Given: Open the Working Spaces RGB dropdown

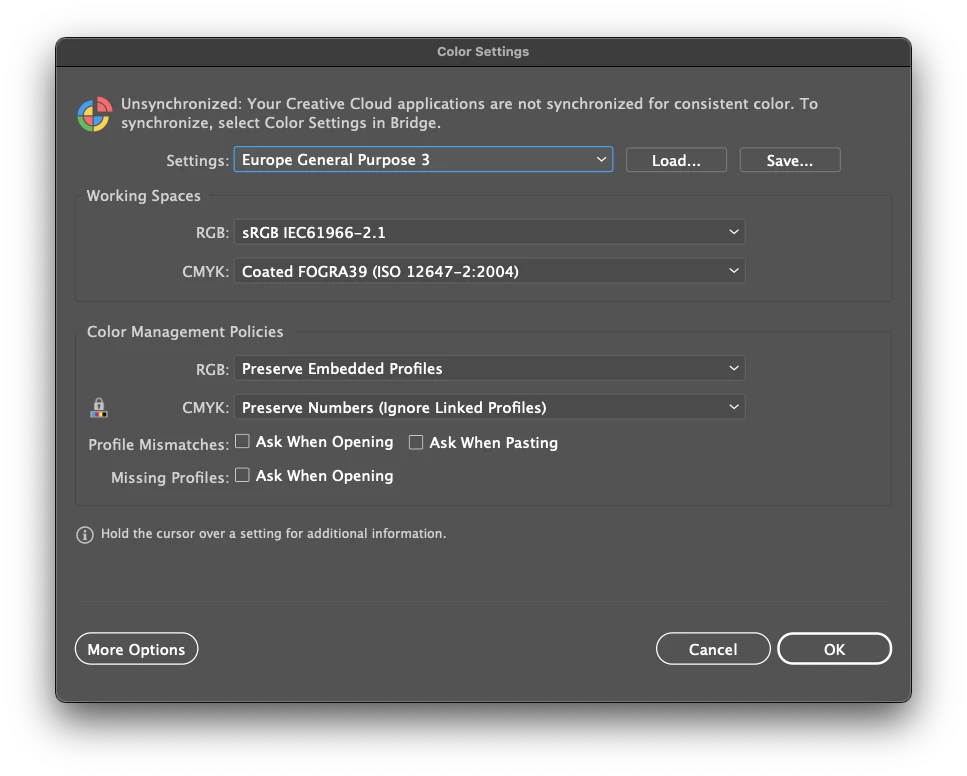Looking at the screenshot, I should tap(490, 233).
